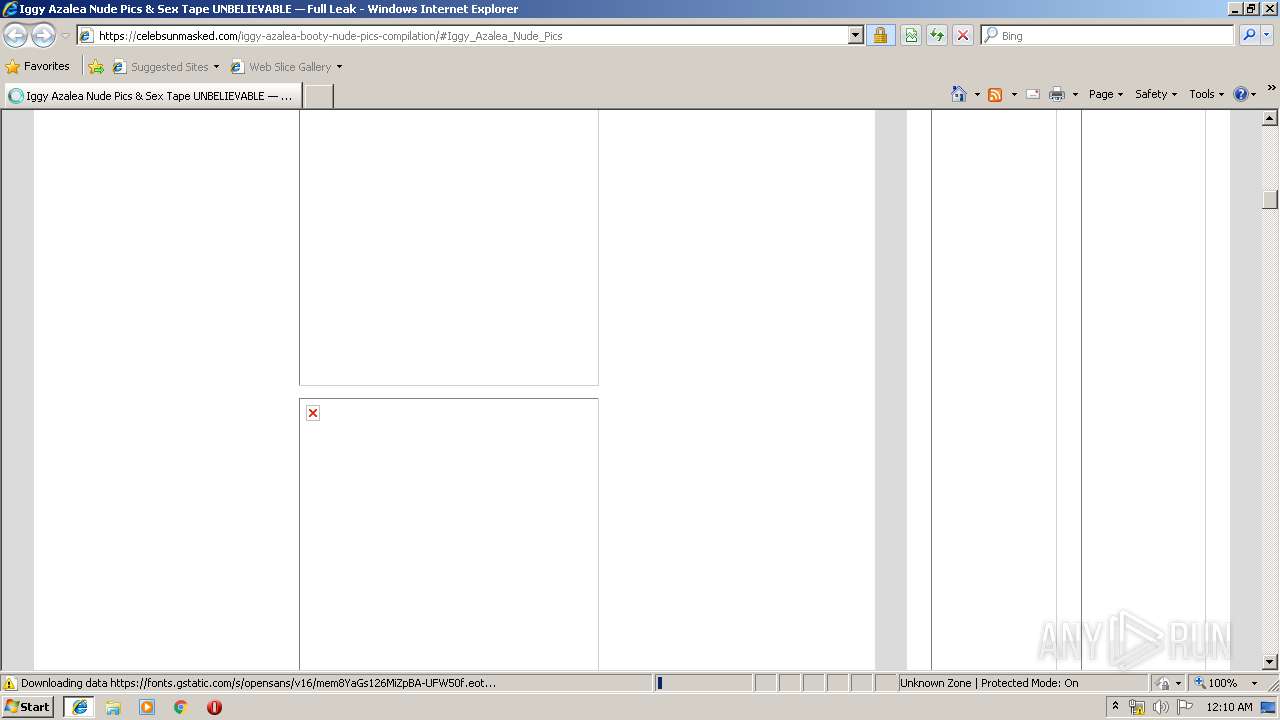Click into the address bar URL field

(x=462, y=36)
